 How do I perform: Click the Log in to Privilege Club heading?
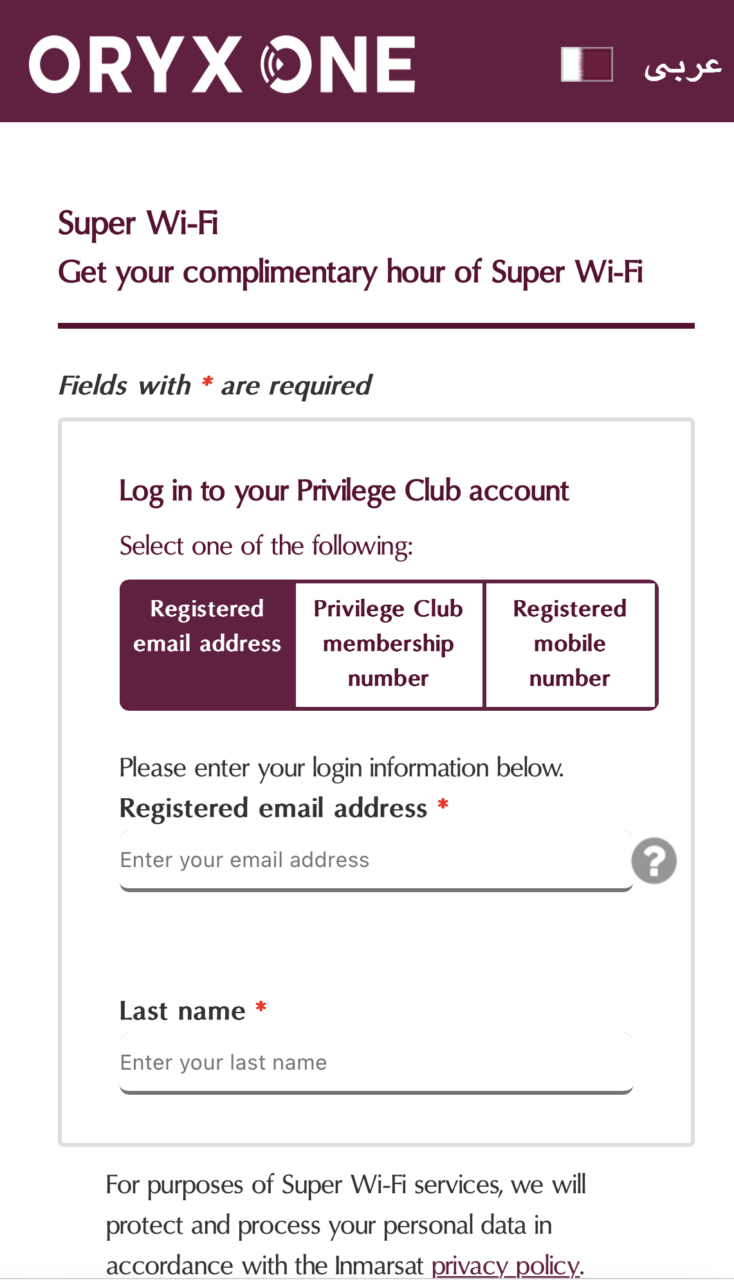344,491
